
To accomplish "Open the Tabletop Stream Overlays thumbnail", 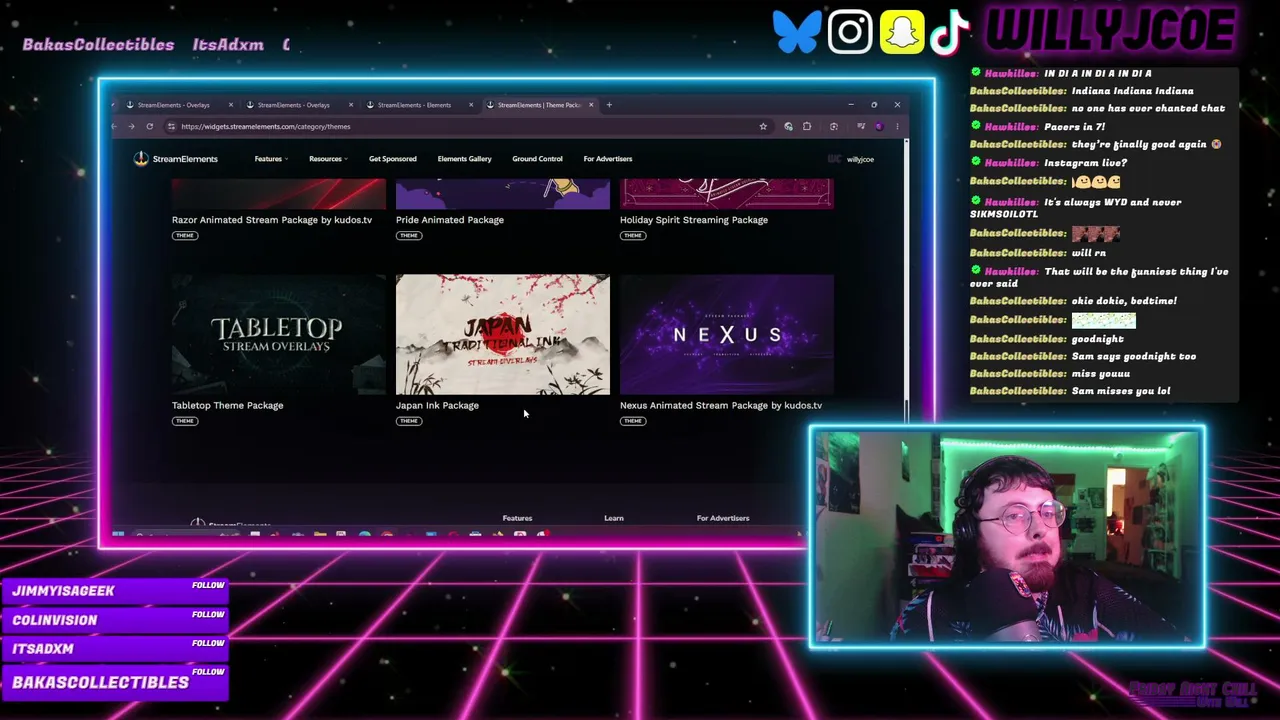I will [278, 334].
